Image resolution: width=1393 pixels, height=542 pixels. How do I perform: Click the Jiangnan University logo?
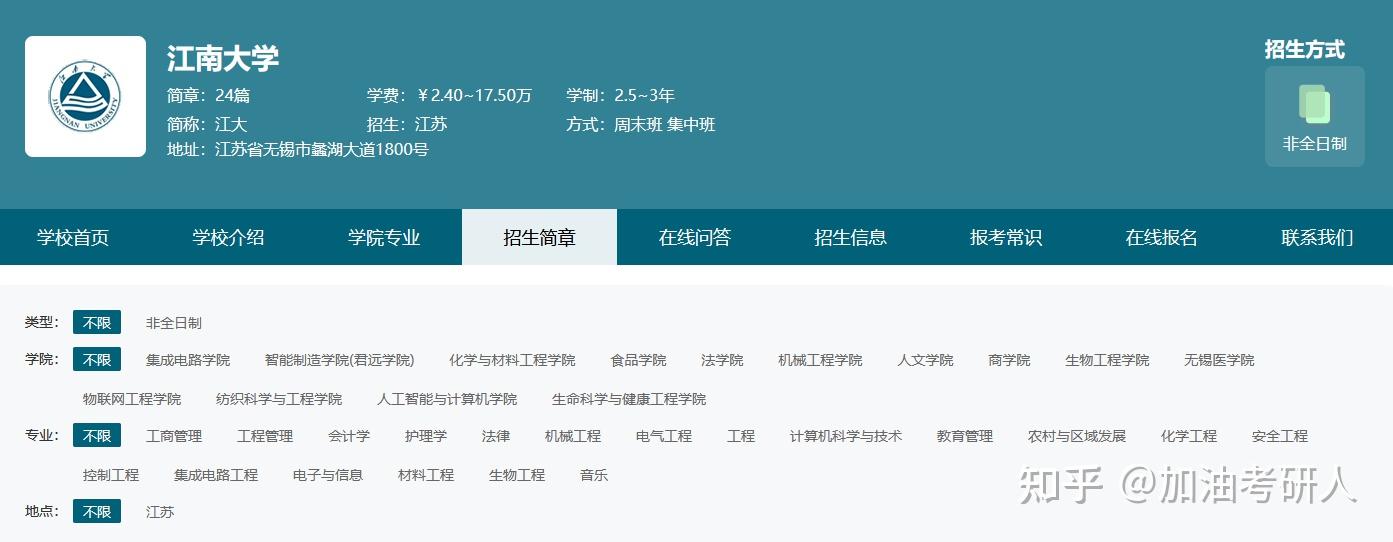[85, 97]
